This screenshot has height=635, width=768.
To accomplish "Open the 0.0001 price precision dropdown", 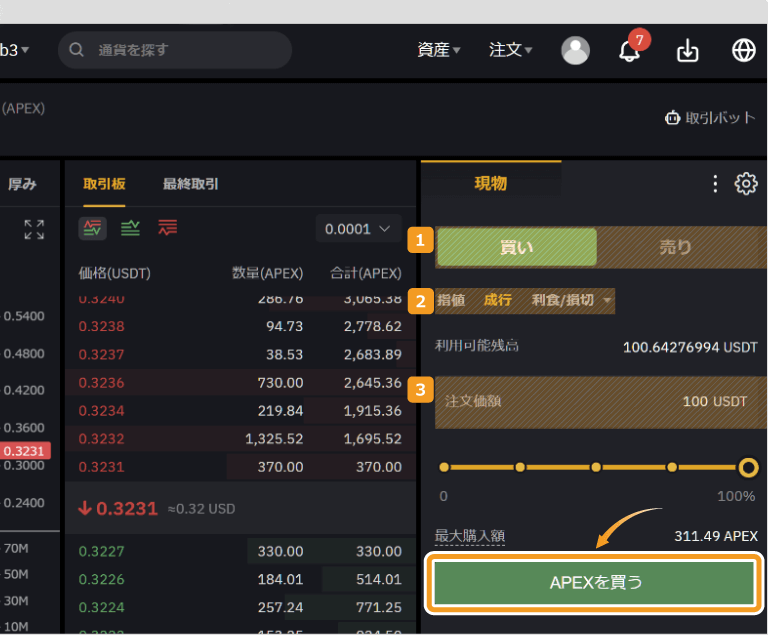I will tap(358, 229).
